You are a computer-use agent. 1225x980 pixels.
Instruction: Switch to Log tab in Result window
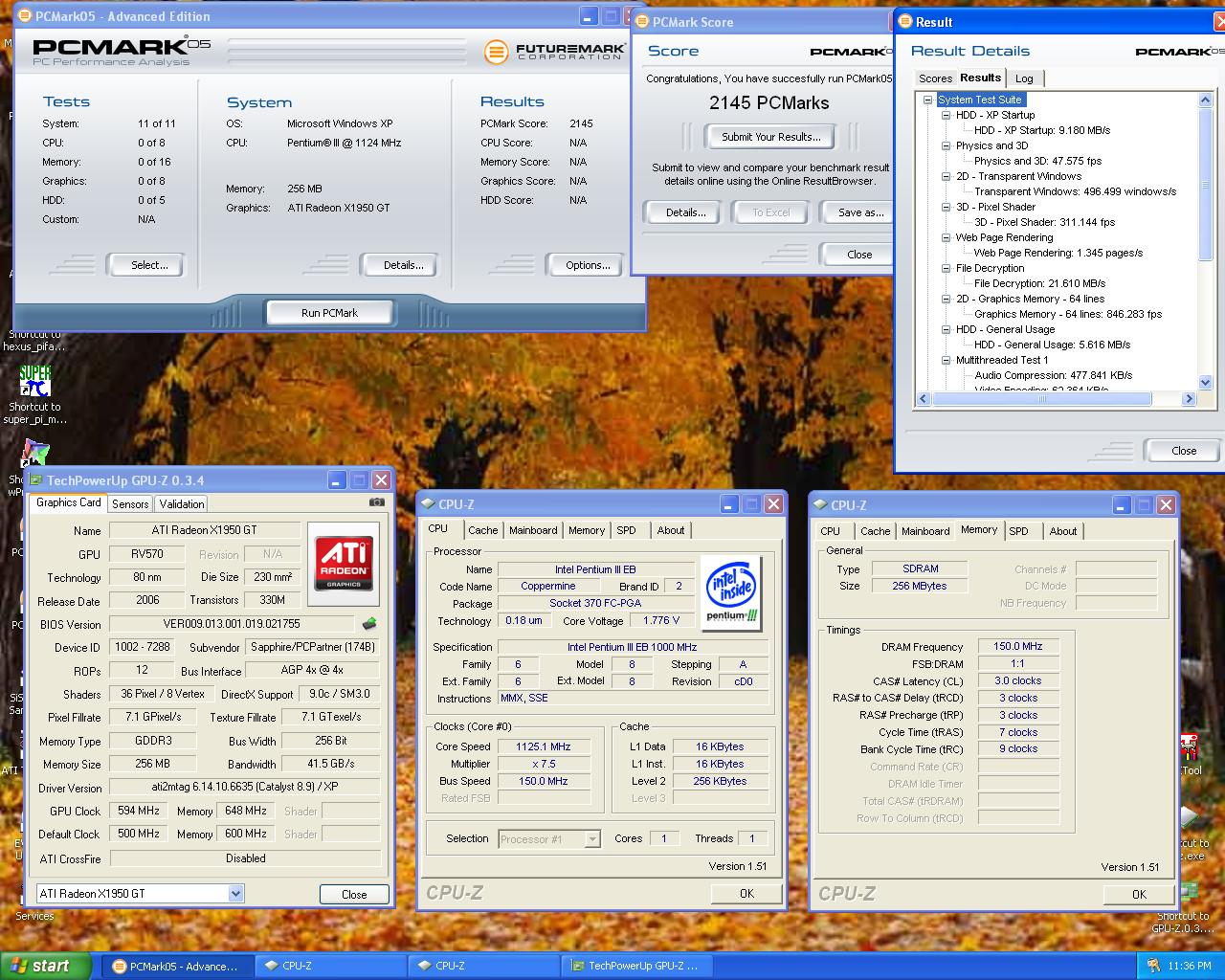tap(1024, 78)
